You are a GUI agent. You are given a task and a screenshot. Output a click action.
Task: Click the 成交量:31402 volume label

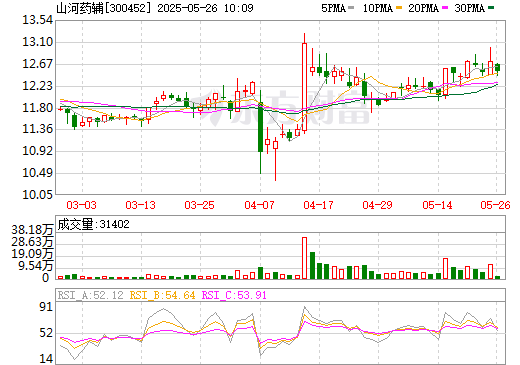tap(93, 224)
